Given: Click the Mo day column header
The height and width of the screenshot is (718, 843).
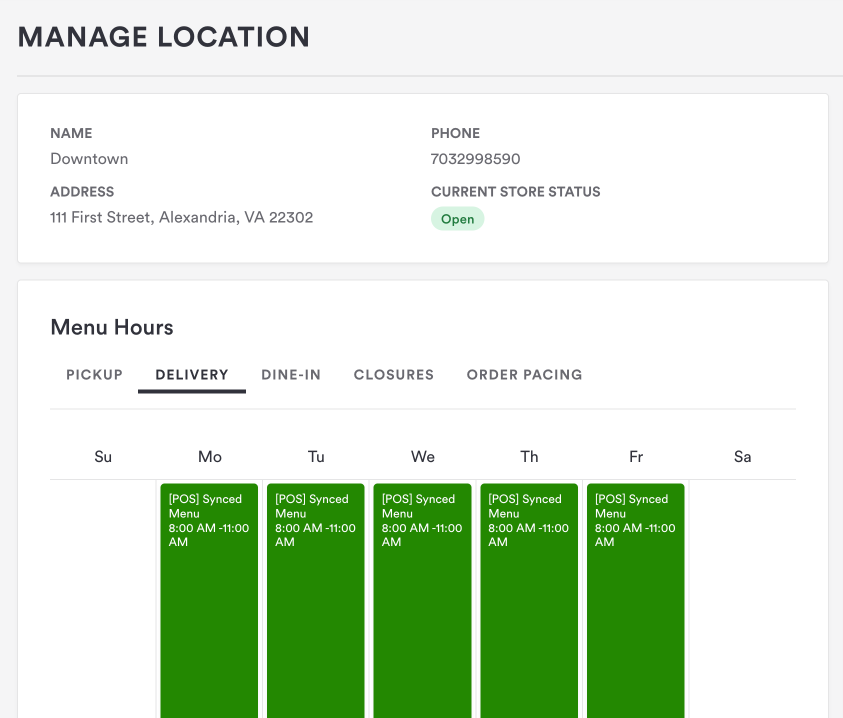Looking at the screenshot, I should 210,457.
